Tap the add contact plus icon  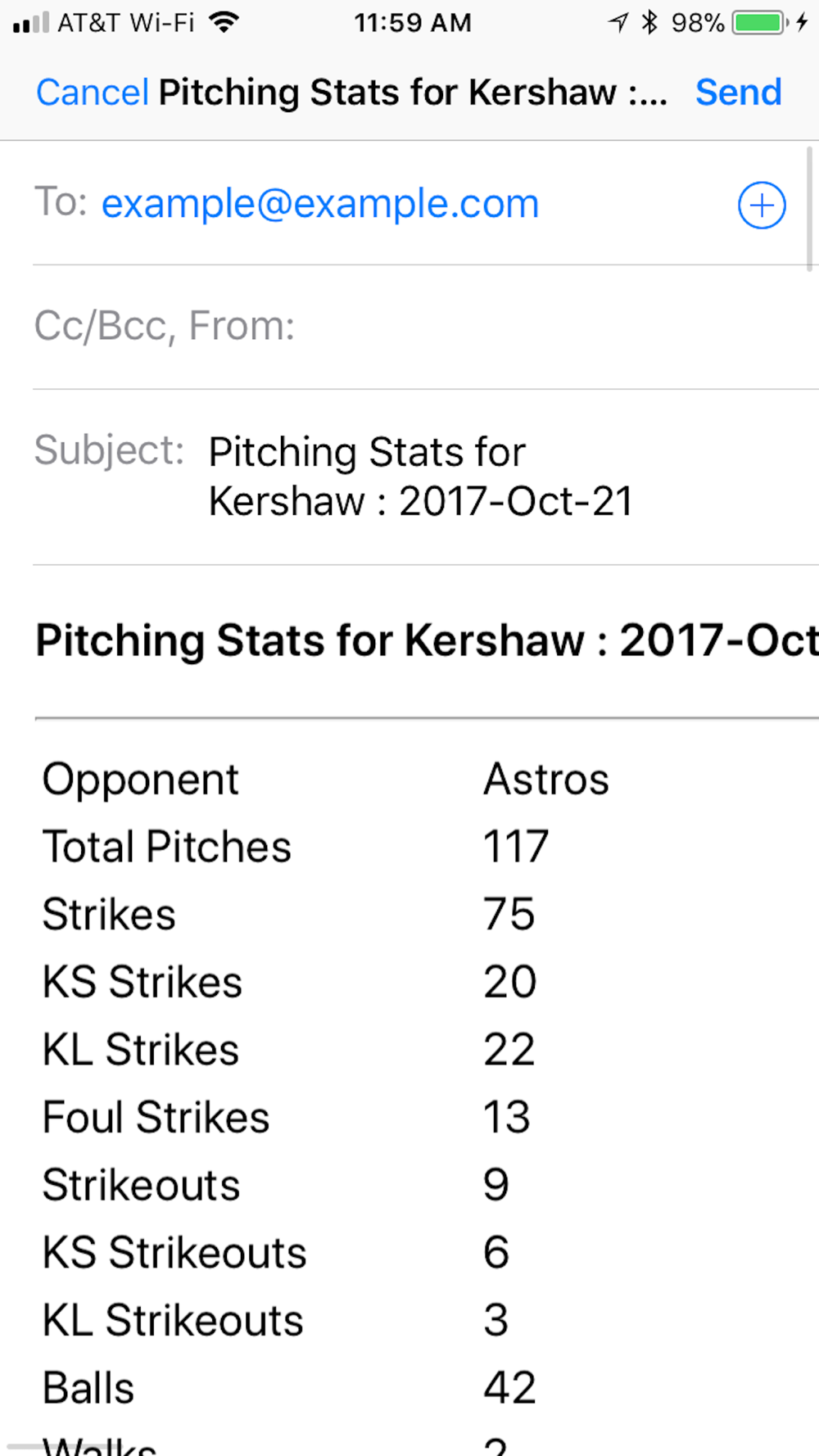(762, 205)
